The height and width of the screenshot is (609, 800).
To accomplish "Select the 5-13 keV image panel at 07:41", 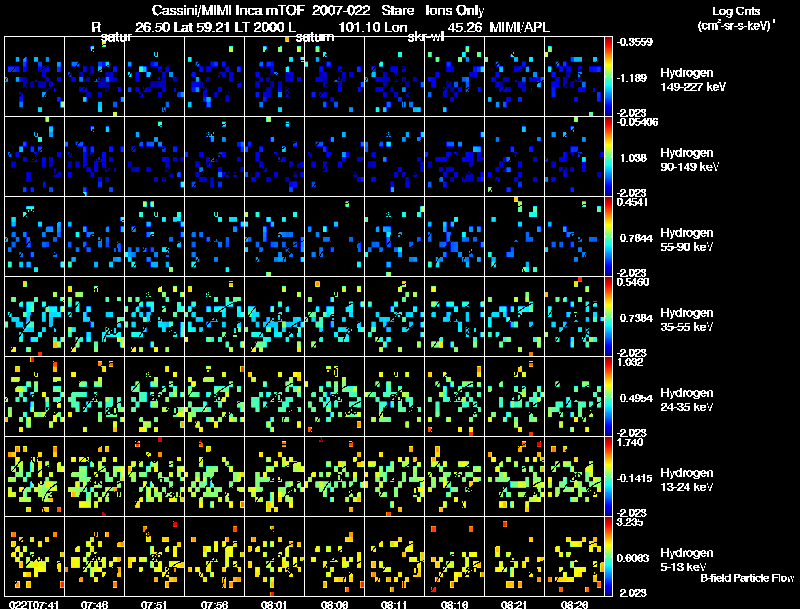I will pyautogui.click(x=34, y=557).
